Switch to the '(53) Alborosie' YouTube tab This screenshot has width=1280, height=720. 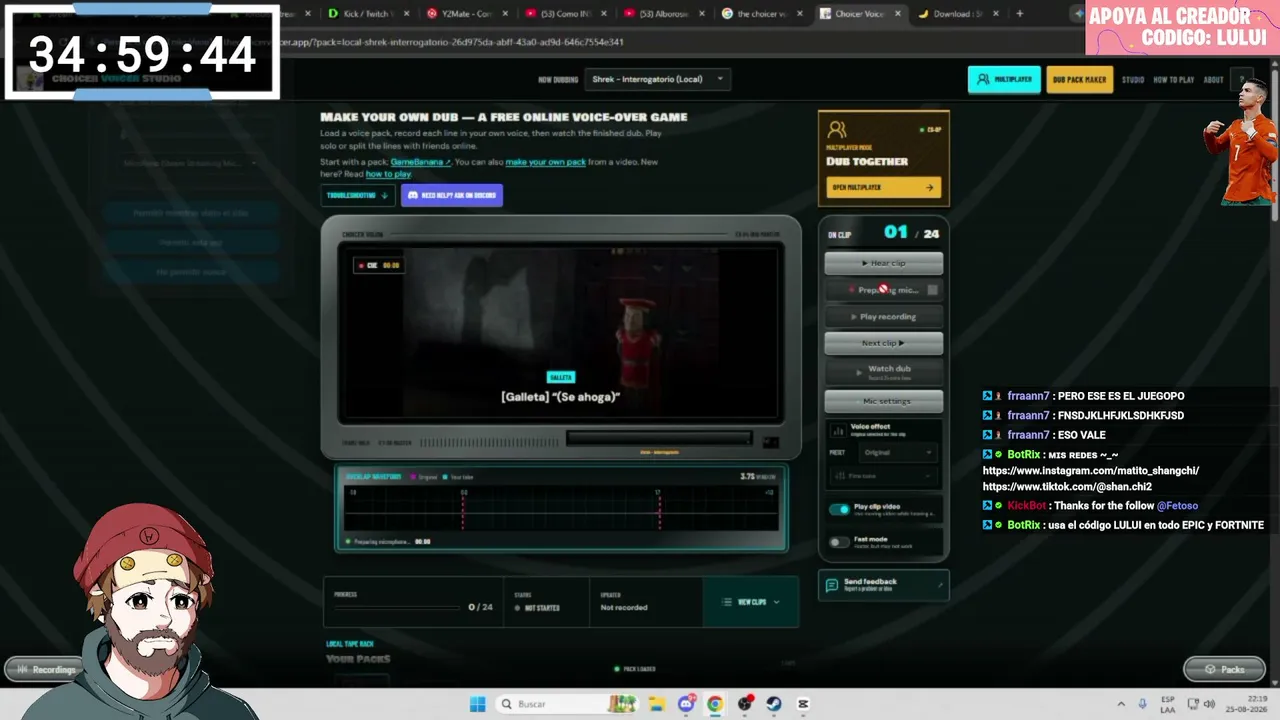pos(661,14)
